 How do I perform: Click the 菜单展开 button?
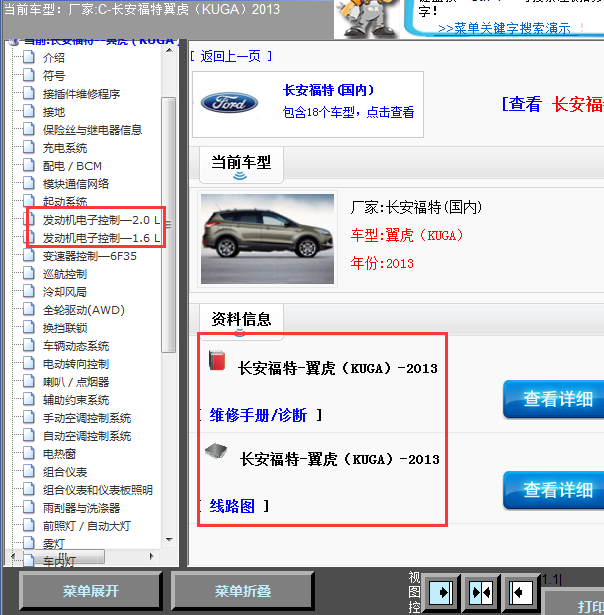(x=91, y=591)
